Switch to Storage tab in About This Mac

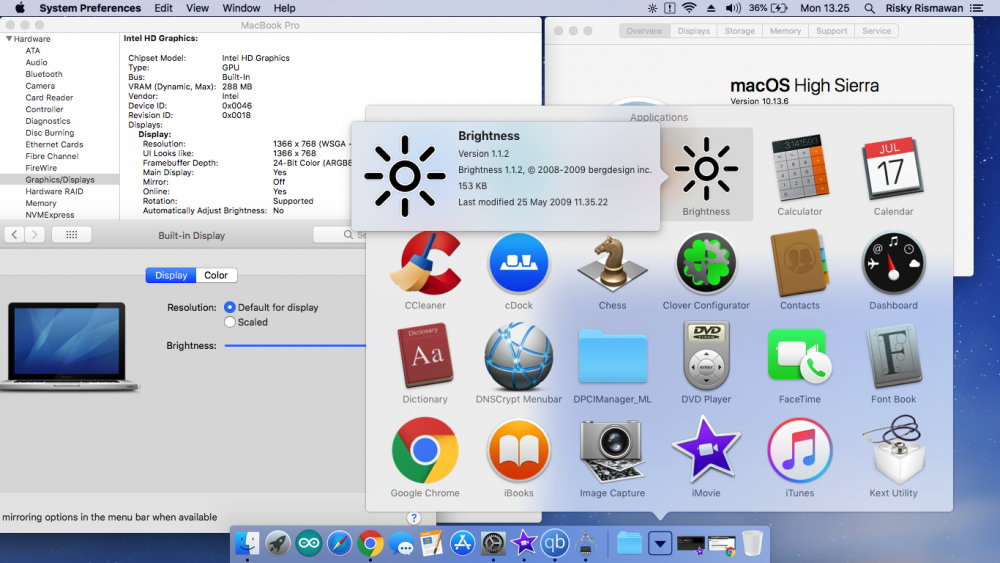point(739,31)
